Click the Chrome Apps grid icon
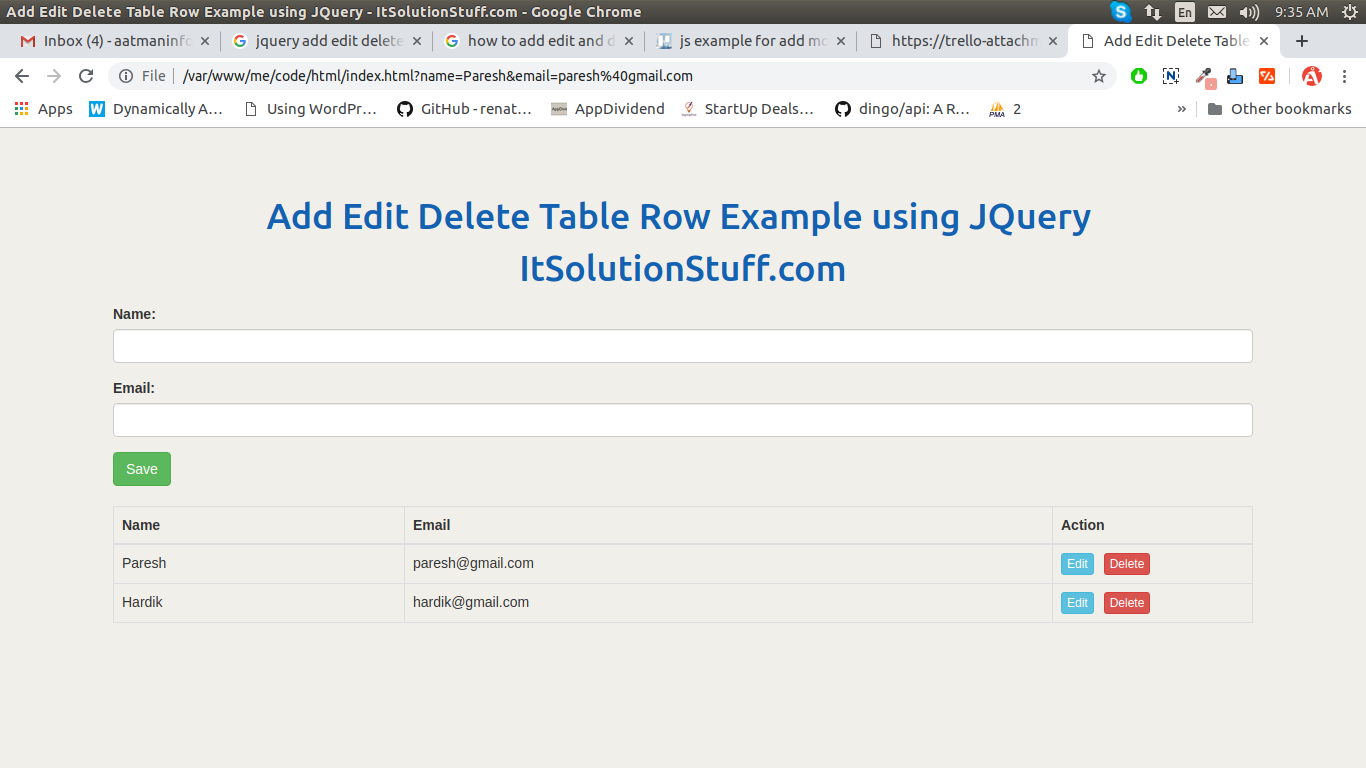 point(21,109)
